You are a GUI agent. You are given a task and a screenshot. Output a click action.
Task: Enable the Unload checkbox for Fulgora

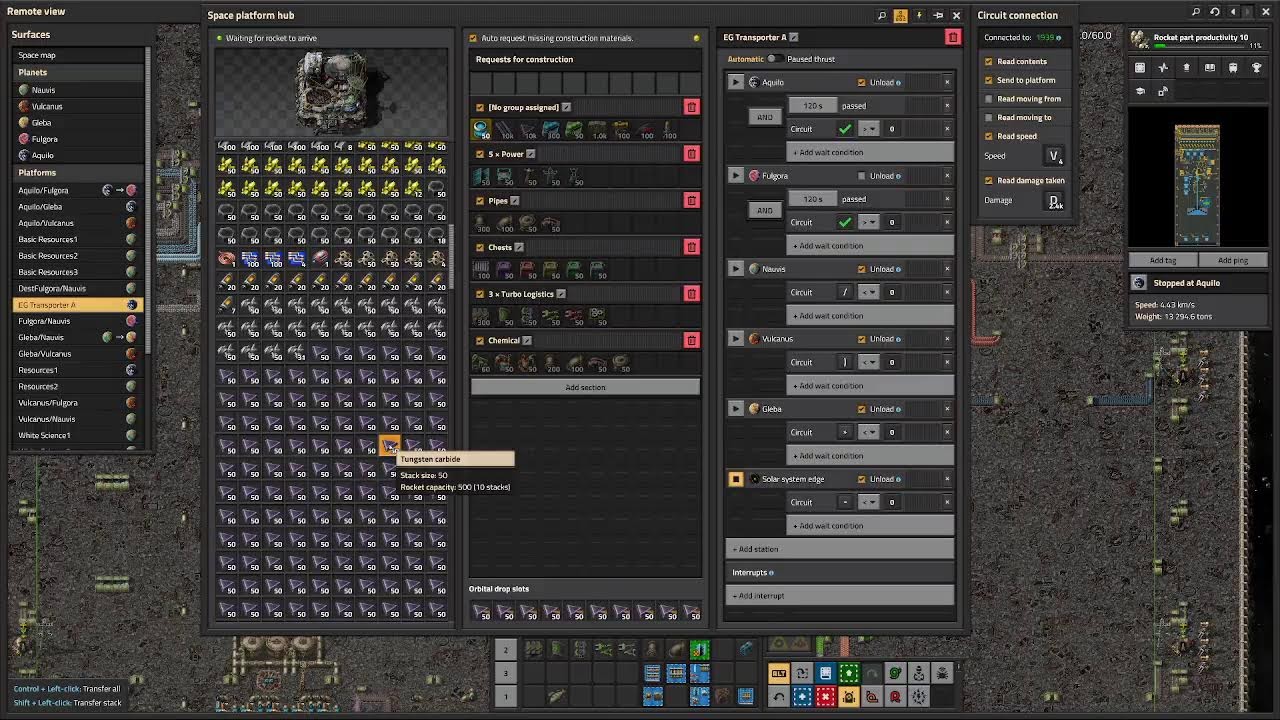861,176
